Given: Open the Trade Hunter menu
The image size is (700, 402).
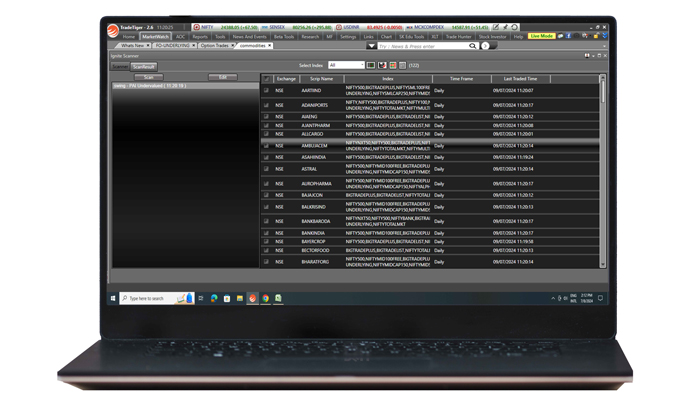Looking at the screenshot, I should (x=458, y=37).
